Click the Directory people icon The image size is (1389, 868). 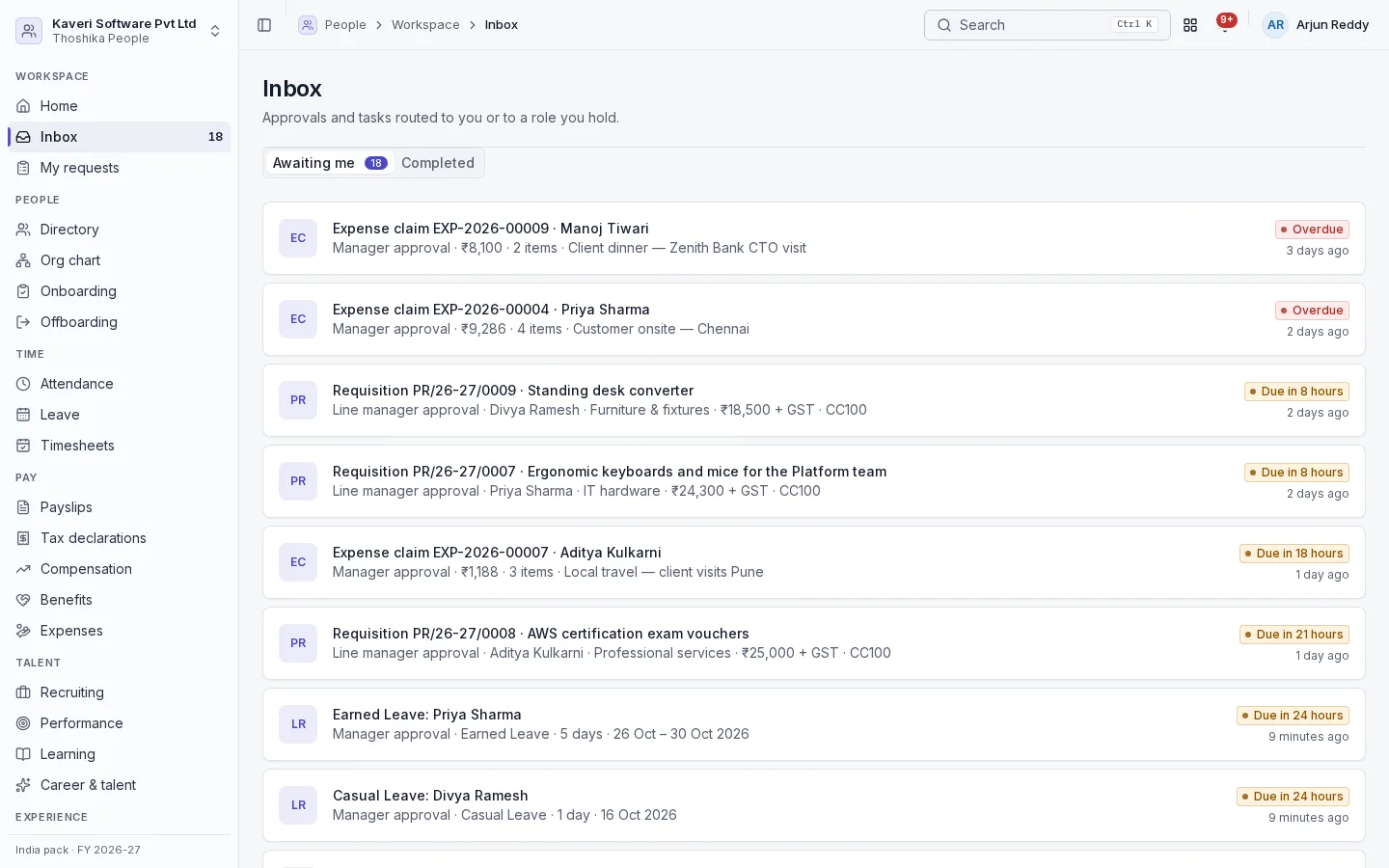coord(23,230)
